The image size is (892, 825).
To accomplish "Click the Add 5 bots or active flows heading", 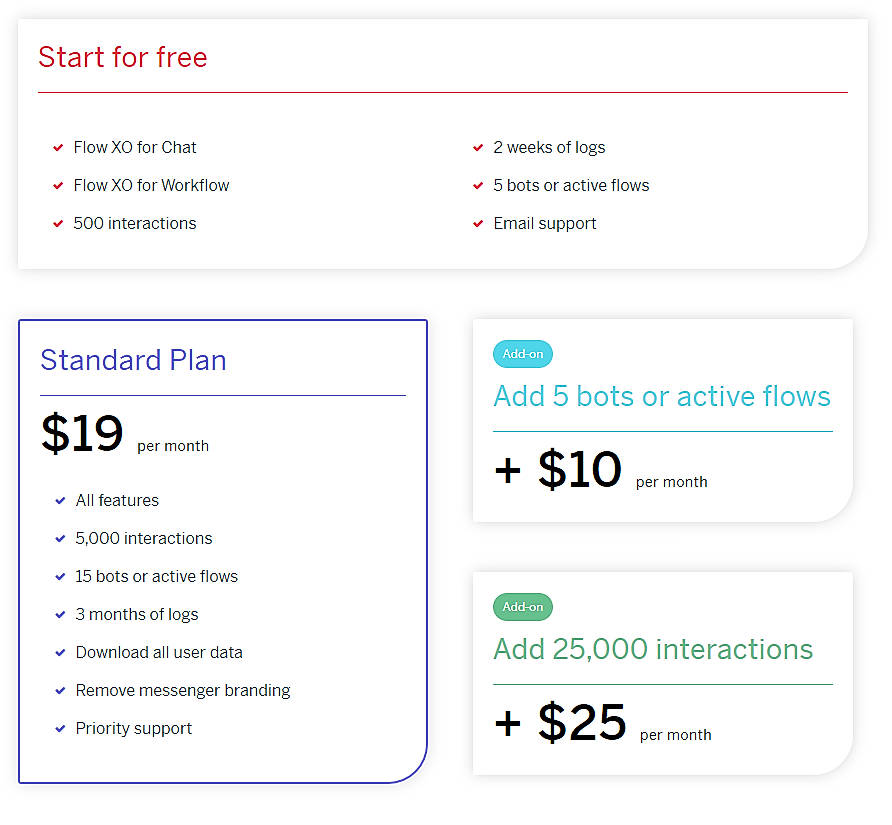I will tap(662, 396).
